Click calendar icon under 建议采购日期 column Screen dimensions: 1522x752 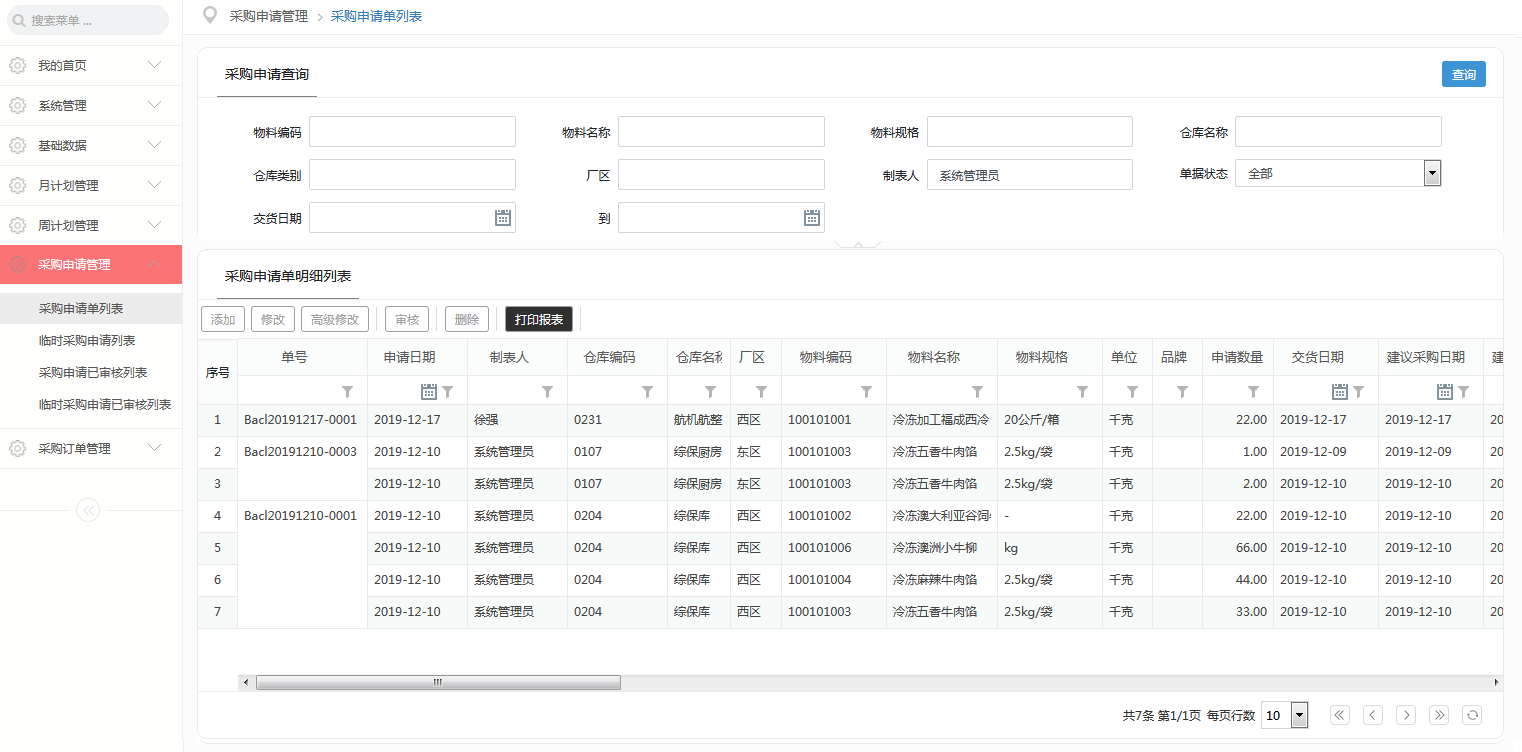point(1445,391)
